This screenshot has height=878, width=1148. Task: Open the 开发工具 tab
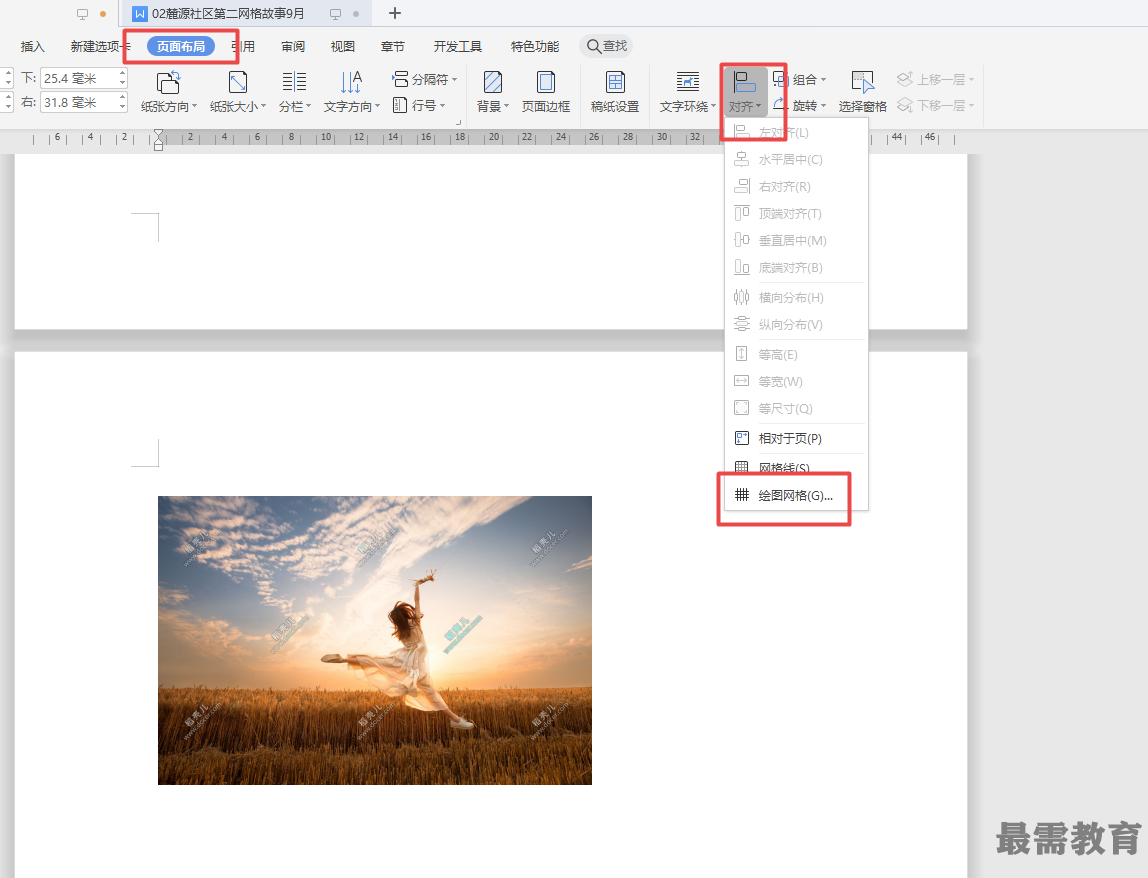(x=458, y=47)
